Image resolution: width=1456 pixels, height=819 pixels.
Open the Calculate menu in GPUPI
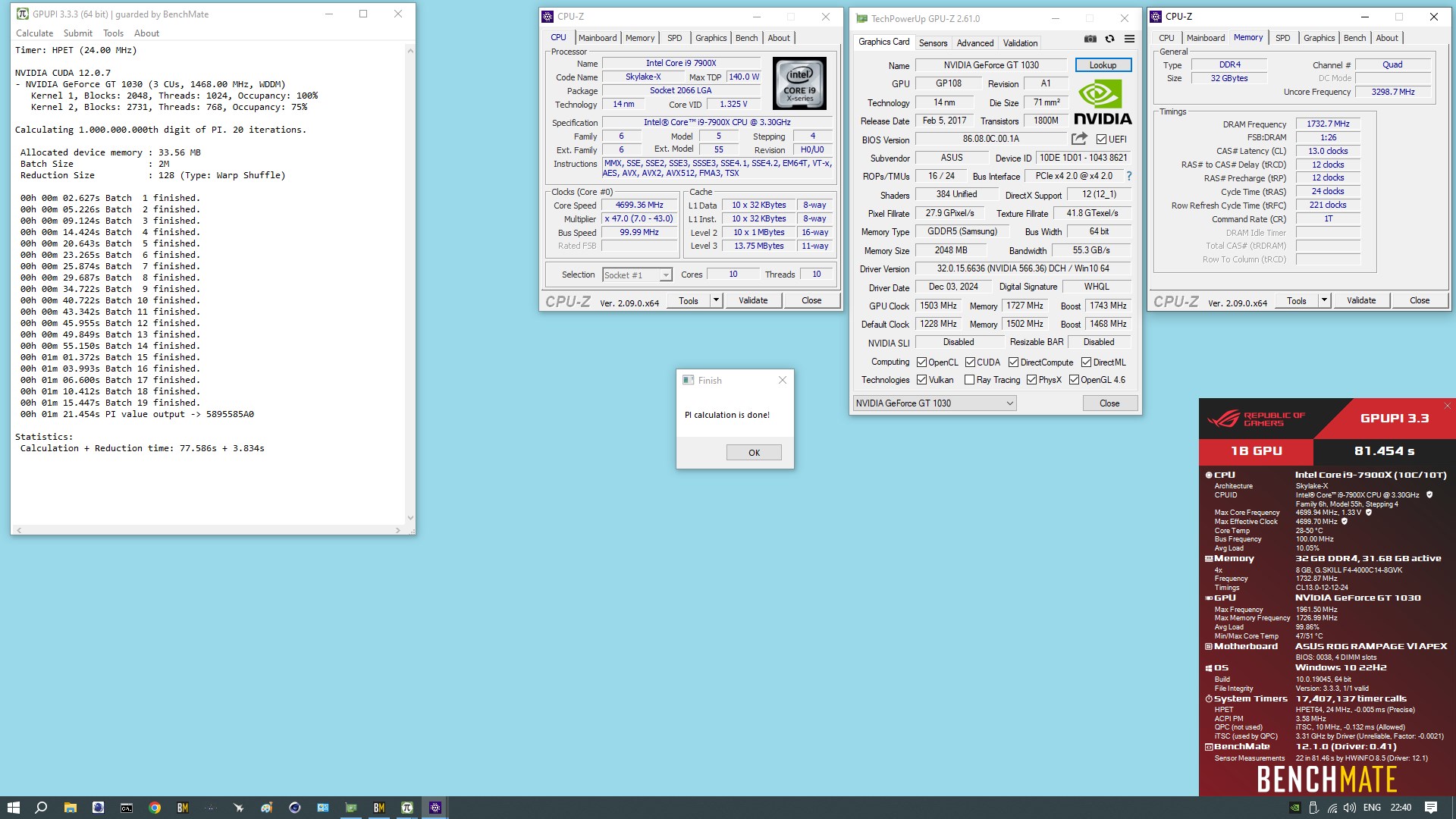(x=35, y=33)
